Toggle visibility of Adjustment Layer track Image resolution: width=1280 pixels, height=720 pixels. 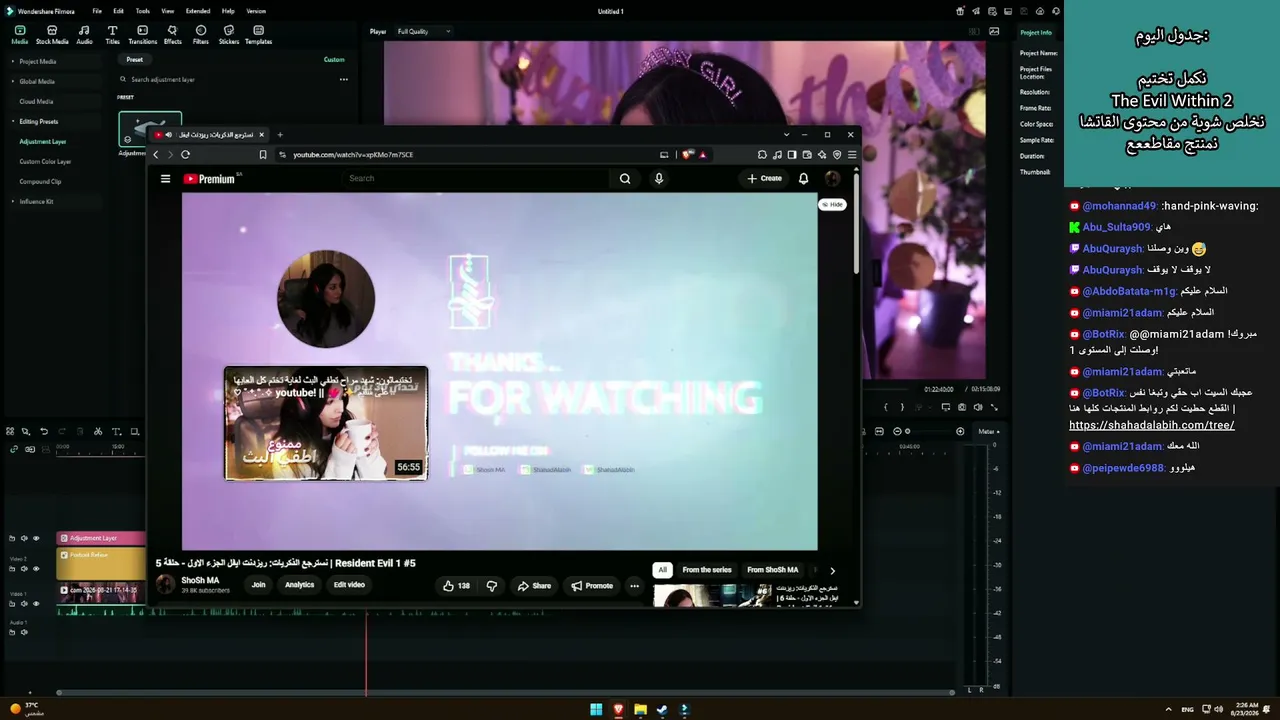(36, 539)
